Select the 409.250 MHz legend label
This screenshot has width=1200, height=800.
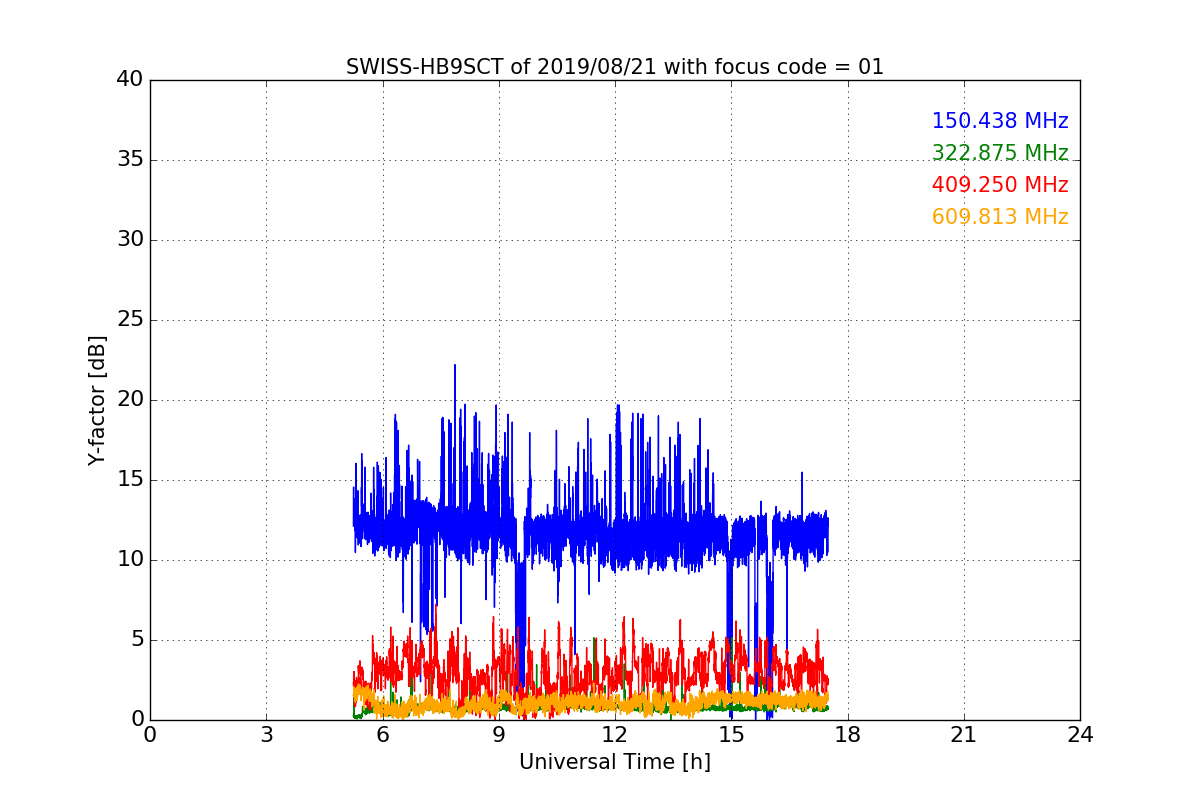click(1000, 185)
